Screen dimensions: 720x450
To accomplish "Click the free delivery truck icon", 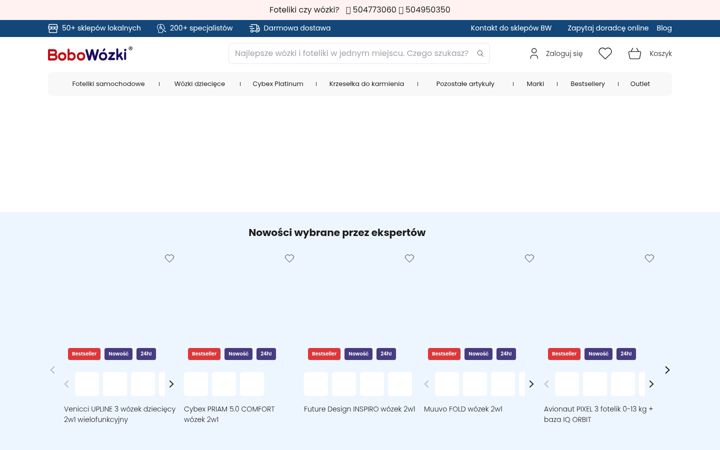I will (x=254, y=28).
